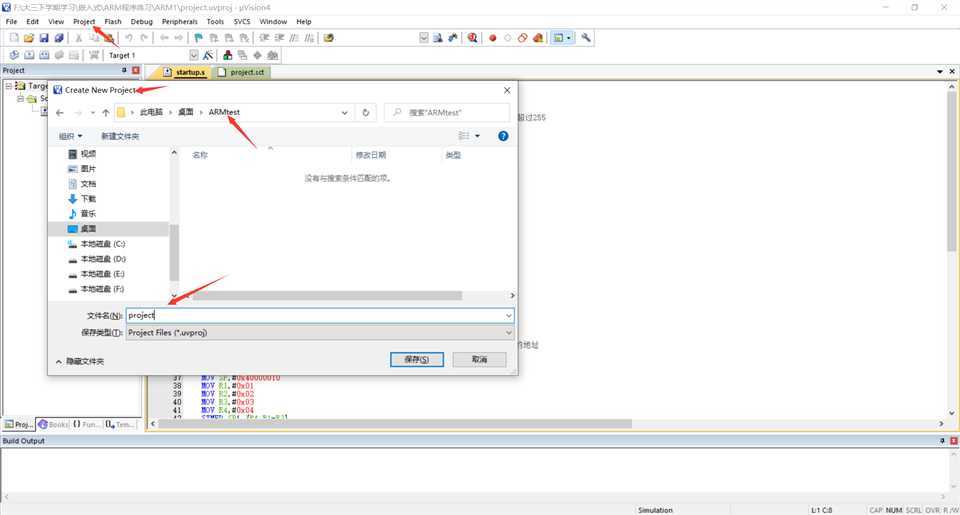This screenshot has width=960, height=515.
Task: Open Manage Project Items icon
Action: coord(228,55)
